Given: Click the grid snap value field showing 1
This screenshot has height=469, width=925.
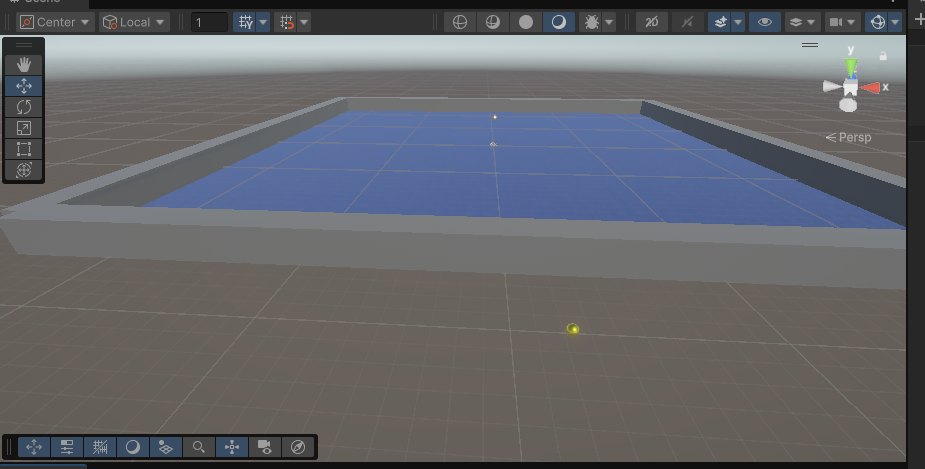Looking at the screenshot, I should click(209, 22).
